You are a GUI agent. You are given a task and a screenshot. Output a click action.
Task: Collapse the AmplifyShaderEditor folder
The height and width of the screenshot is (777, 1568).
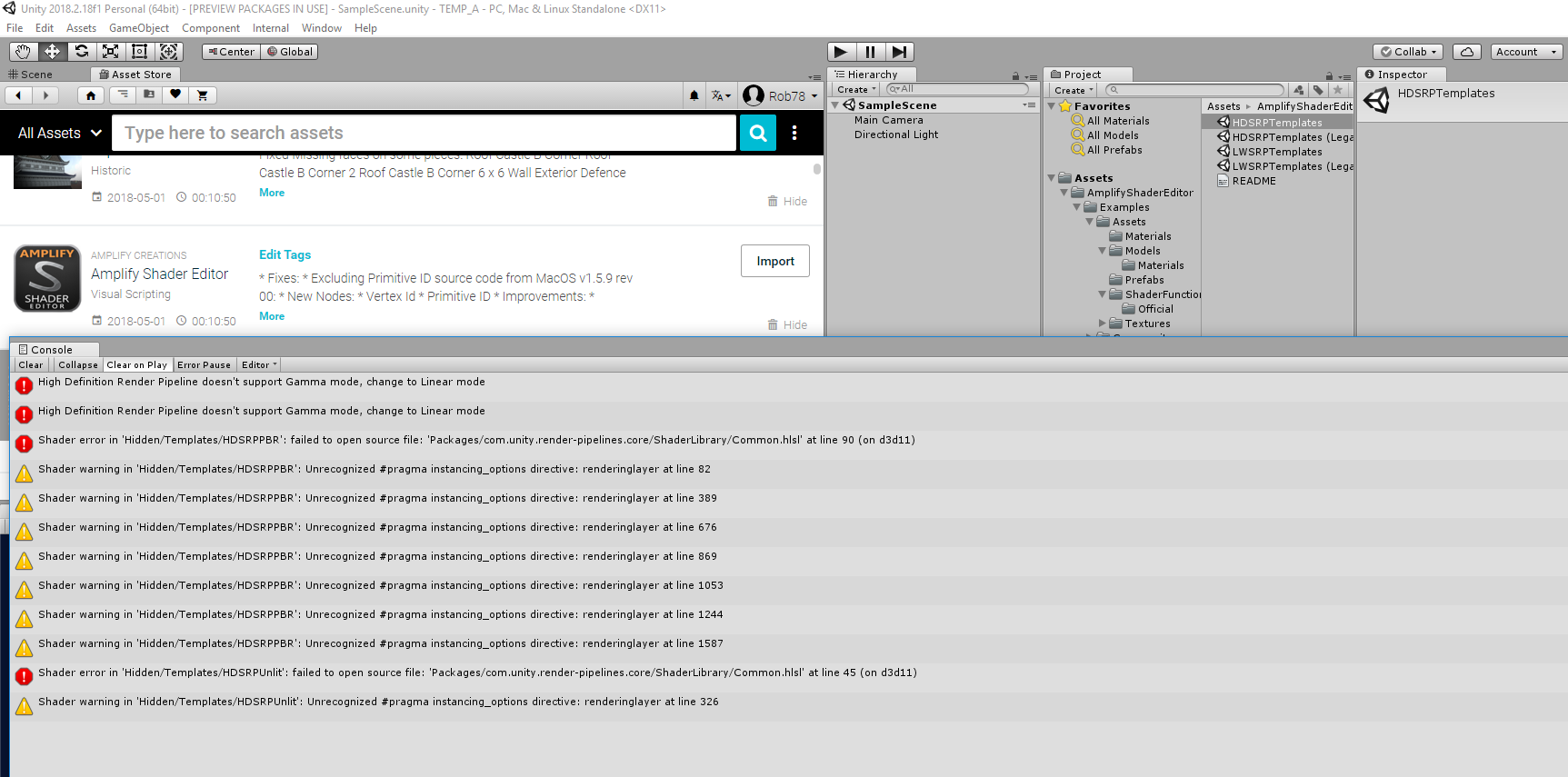tap(1064, 193)
